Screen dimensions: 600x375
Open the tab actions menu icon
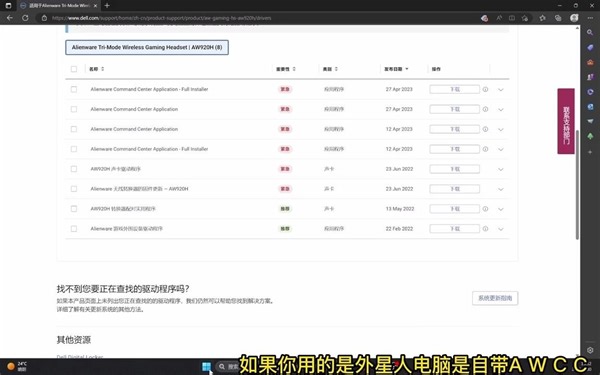click(x=8, y=6)
